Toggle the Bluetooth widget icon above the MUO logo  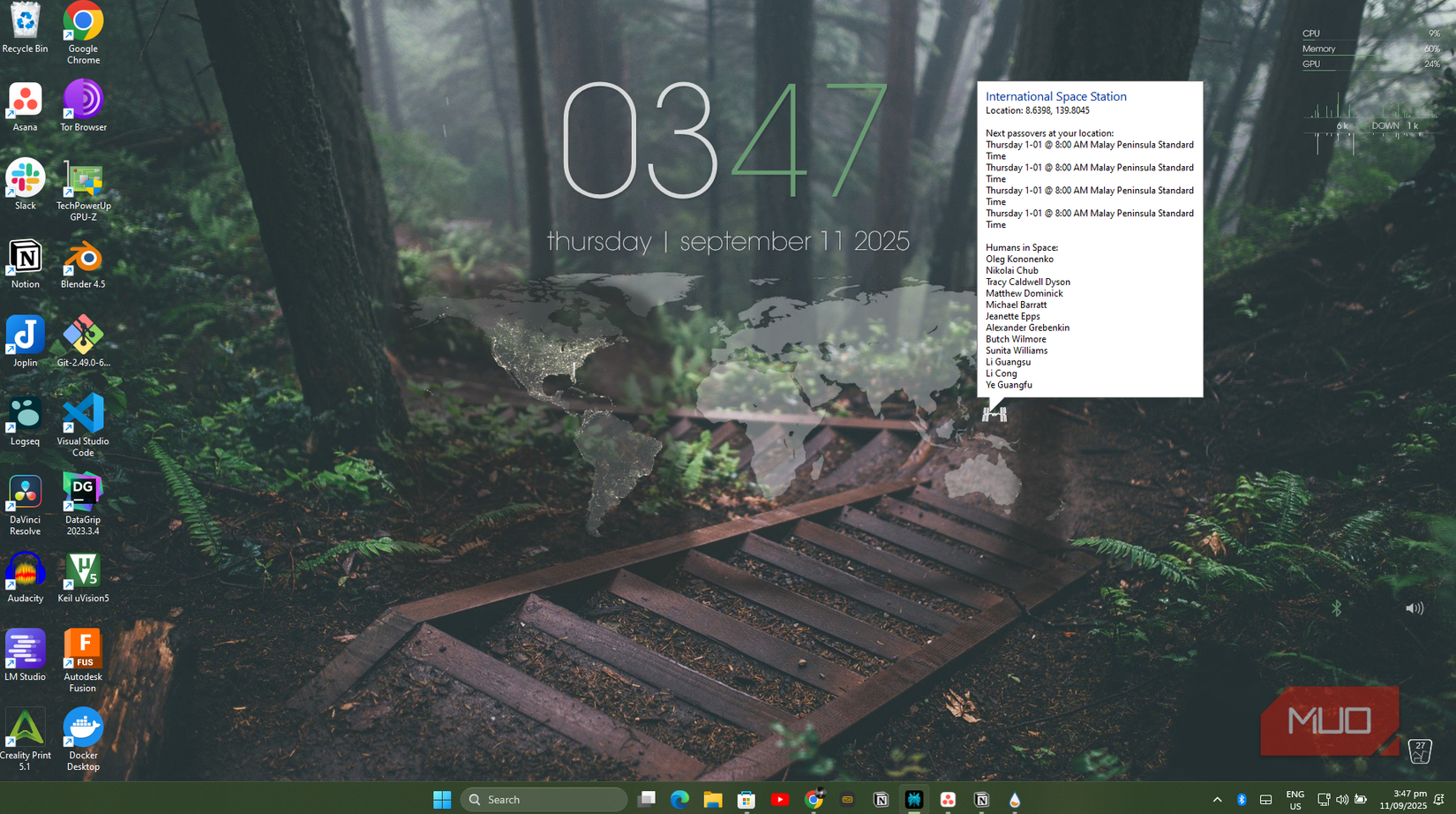1336,608
